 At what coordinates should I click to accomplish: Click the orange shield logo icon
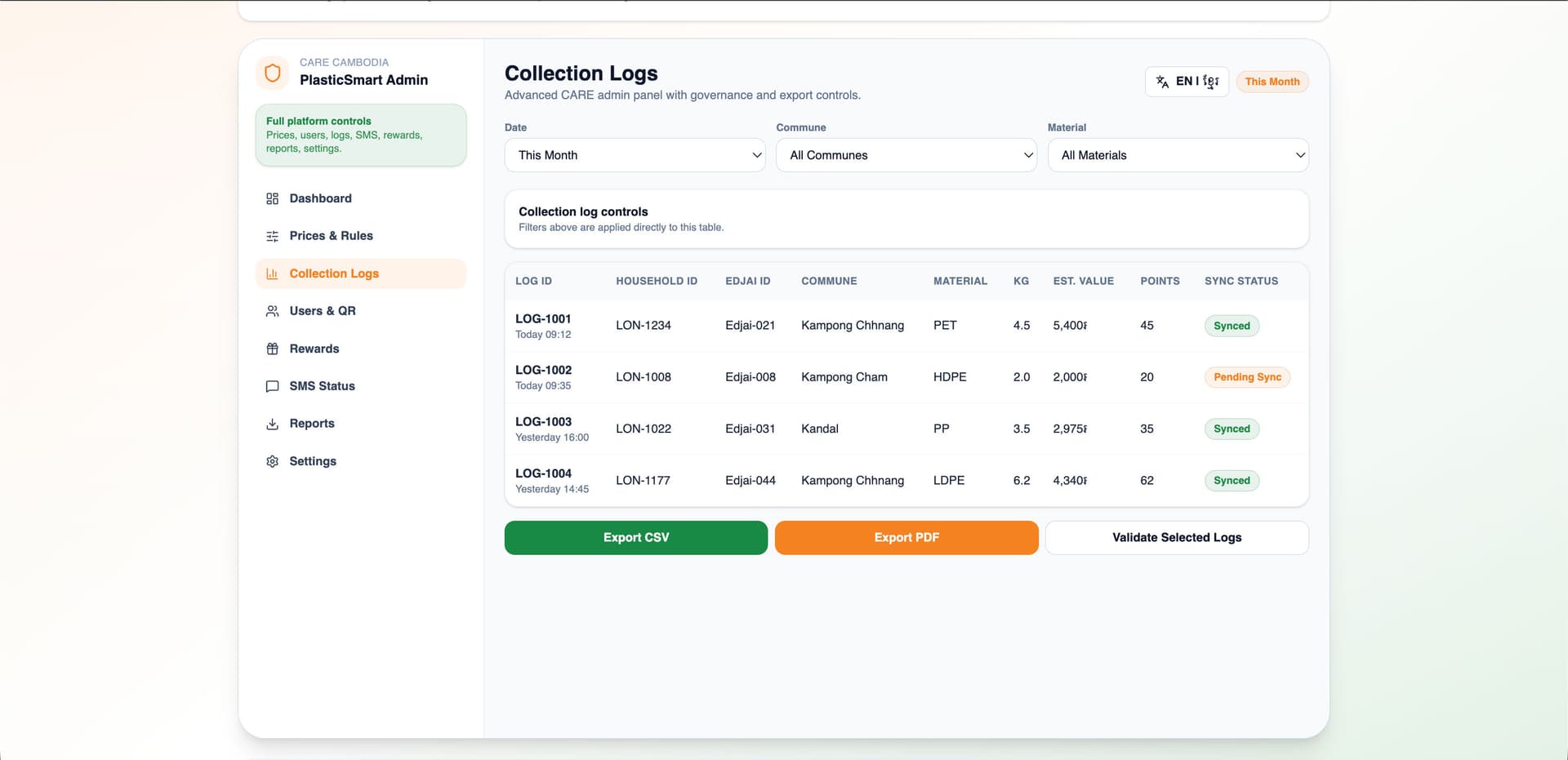(x=273, y=73)
